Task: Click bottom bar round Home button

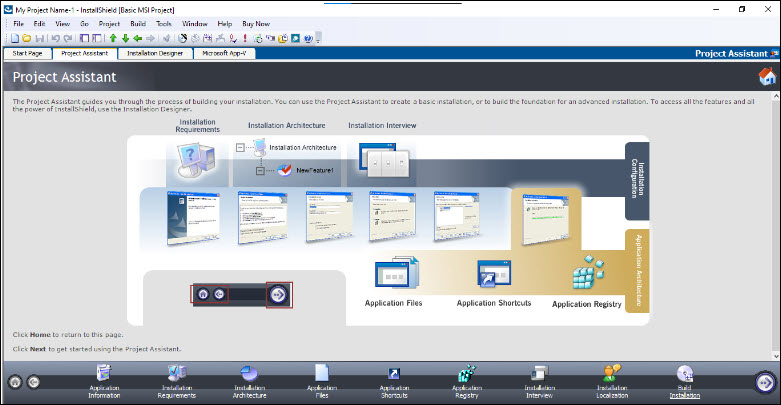Action: [15, 382]
